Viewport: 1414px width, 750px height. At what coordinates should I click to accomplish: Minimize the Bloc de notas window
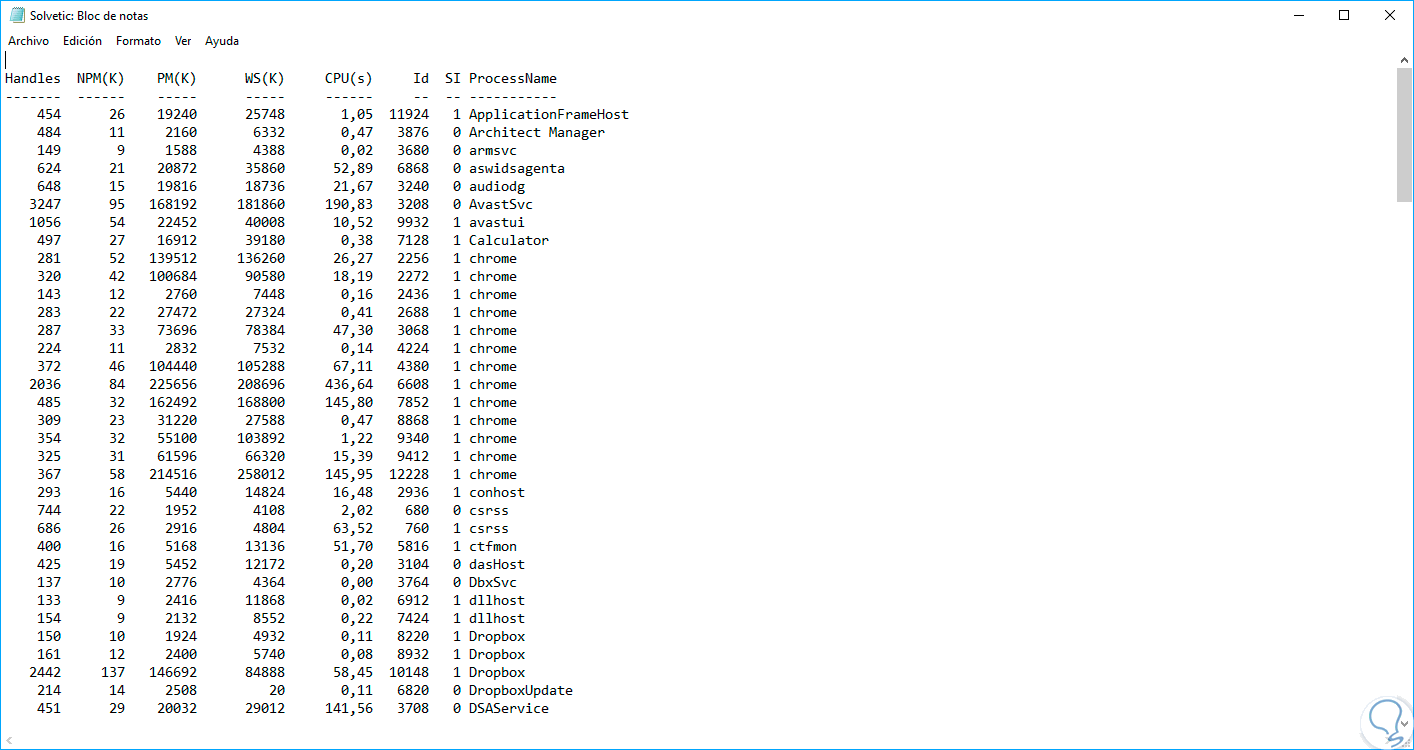[1298, 15]
